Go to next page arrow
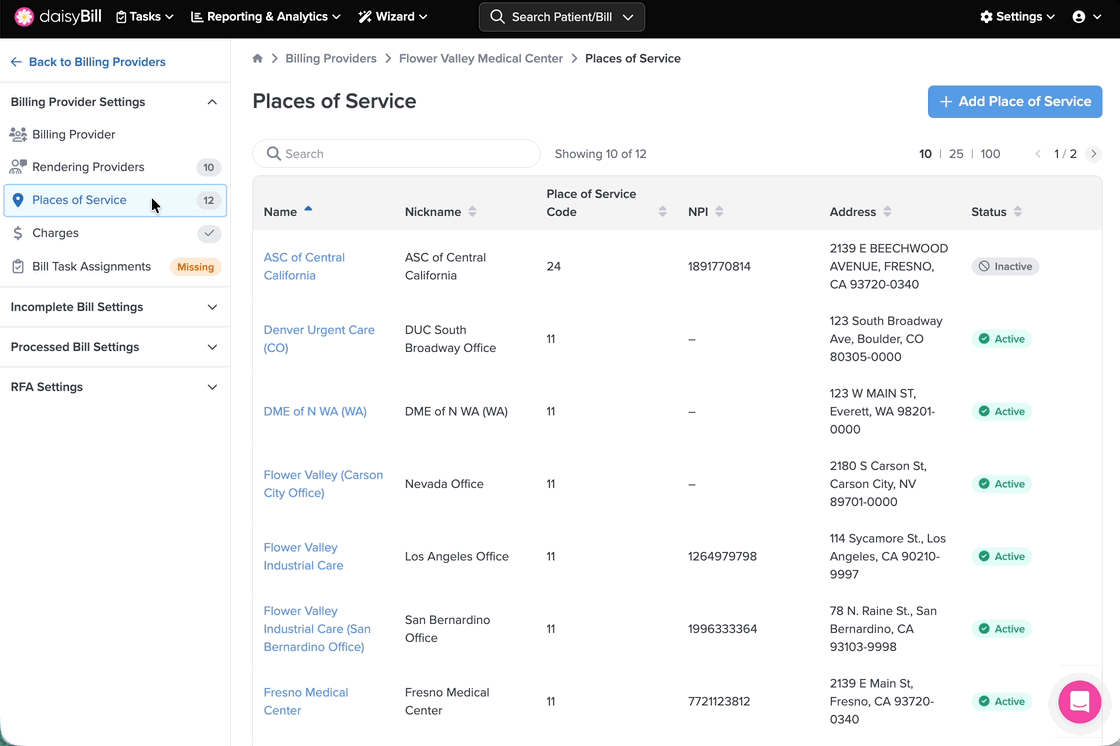Image resolution: width=1120 pixels, height=746 pixels. click(1093, 154)
